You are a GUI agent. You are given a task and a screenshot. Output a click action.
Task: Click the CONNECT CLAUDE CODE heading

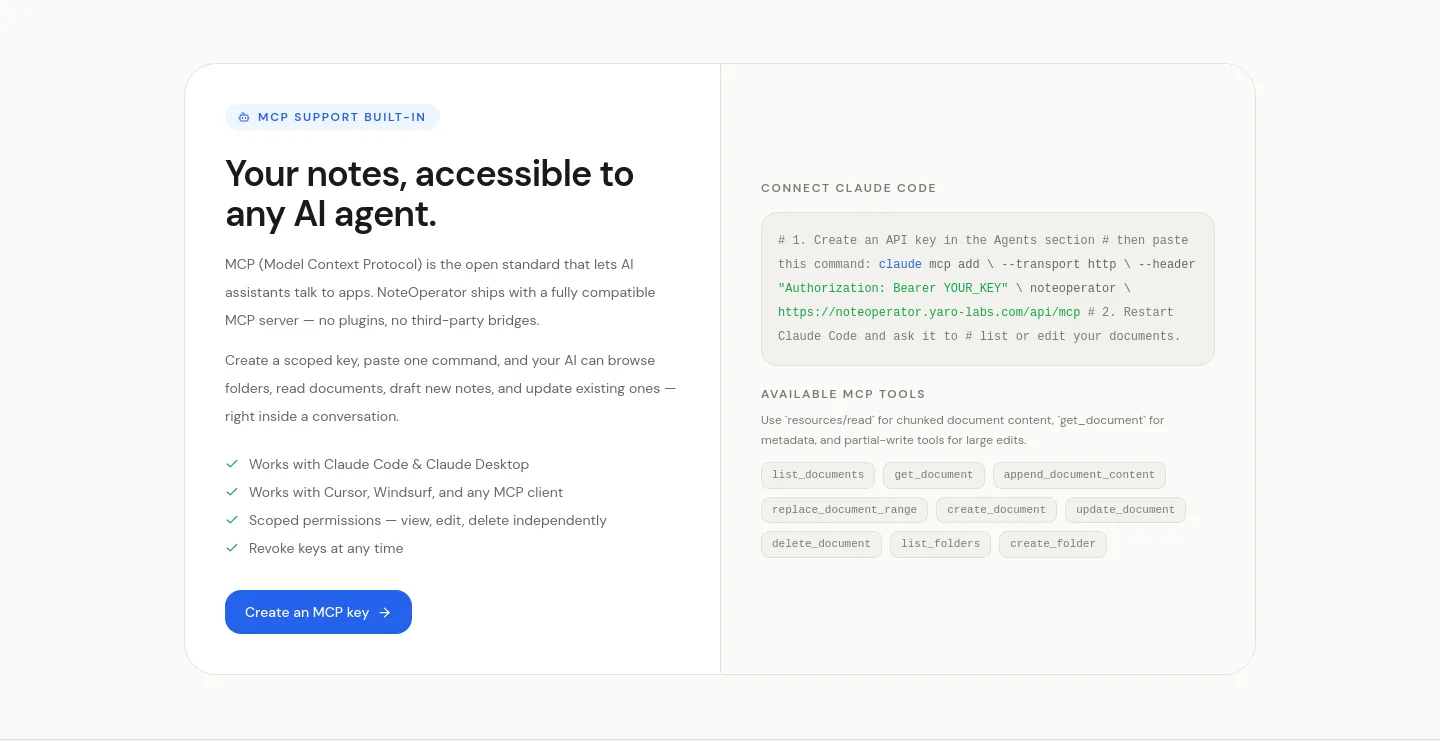849,188
